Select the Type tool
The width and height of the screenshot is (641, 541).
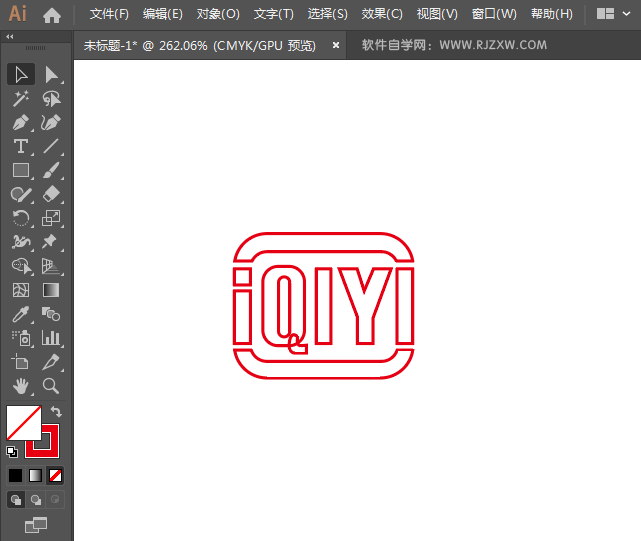tap(21, 146)
